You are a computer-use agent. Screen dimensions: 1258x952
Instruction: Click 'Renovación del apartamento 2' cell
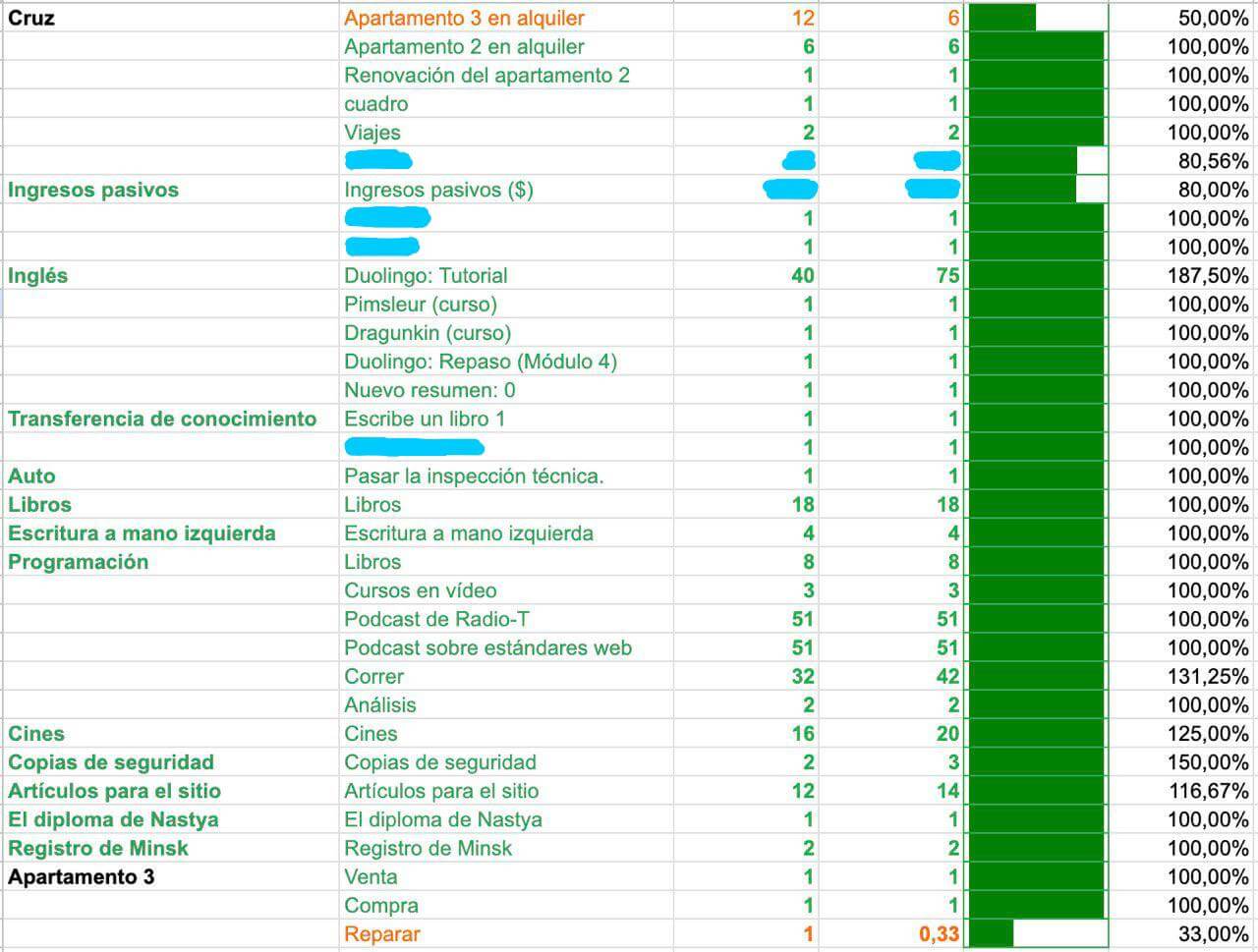(506, 75)
